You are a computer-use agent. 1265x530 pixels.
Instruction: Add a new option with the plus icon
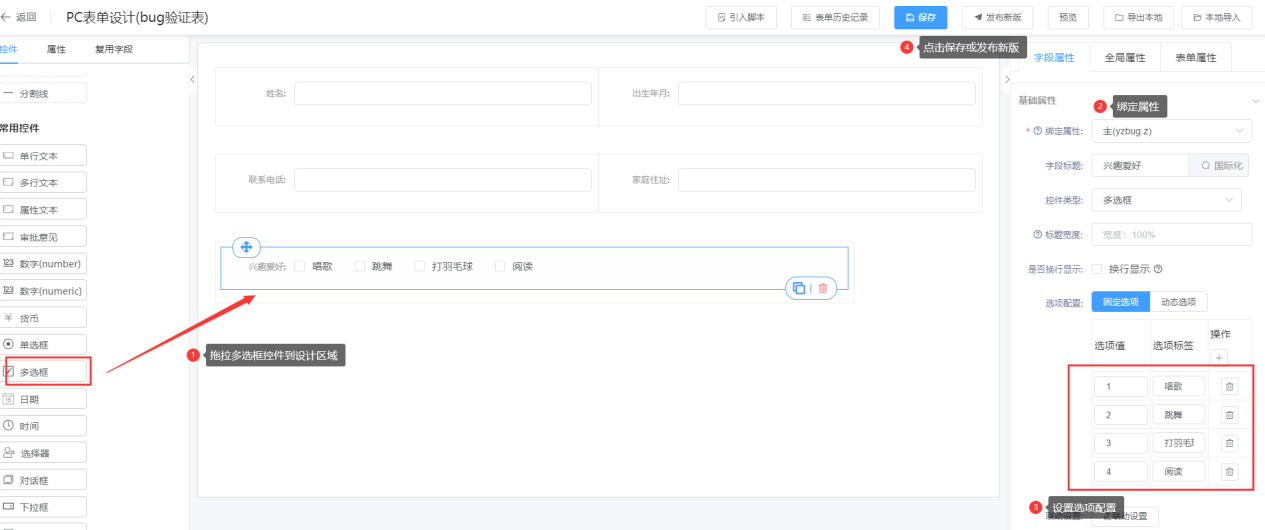tap(1217, 357)
